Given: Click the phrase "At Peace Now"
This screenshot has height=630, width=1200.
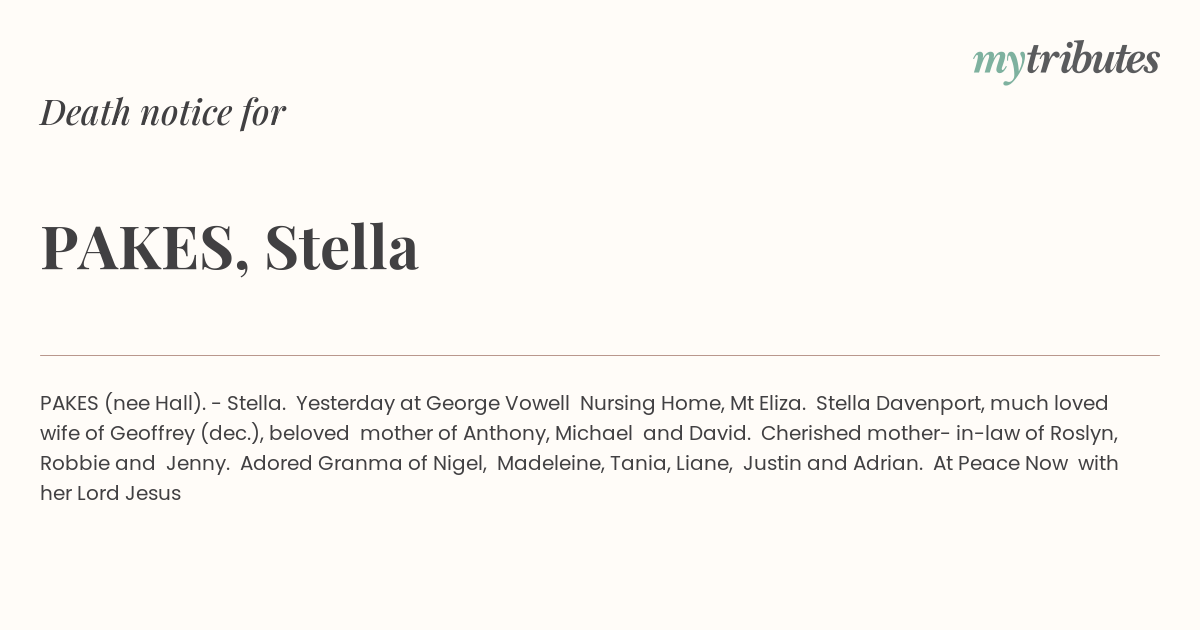Looking at the screenshot, I should pos(1000,463).
